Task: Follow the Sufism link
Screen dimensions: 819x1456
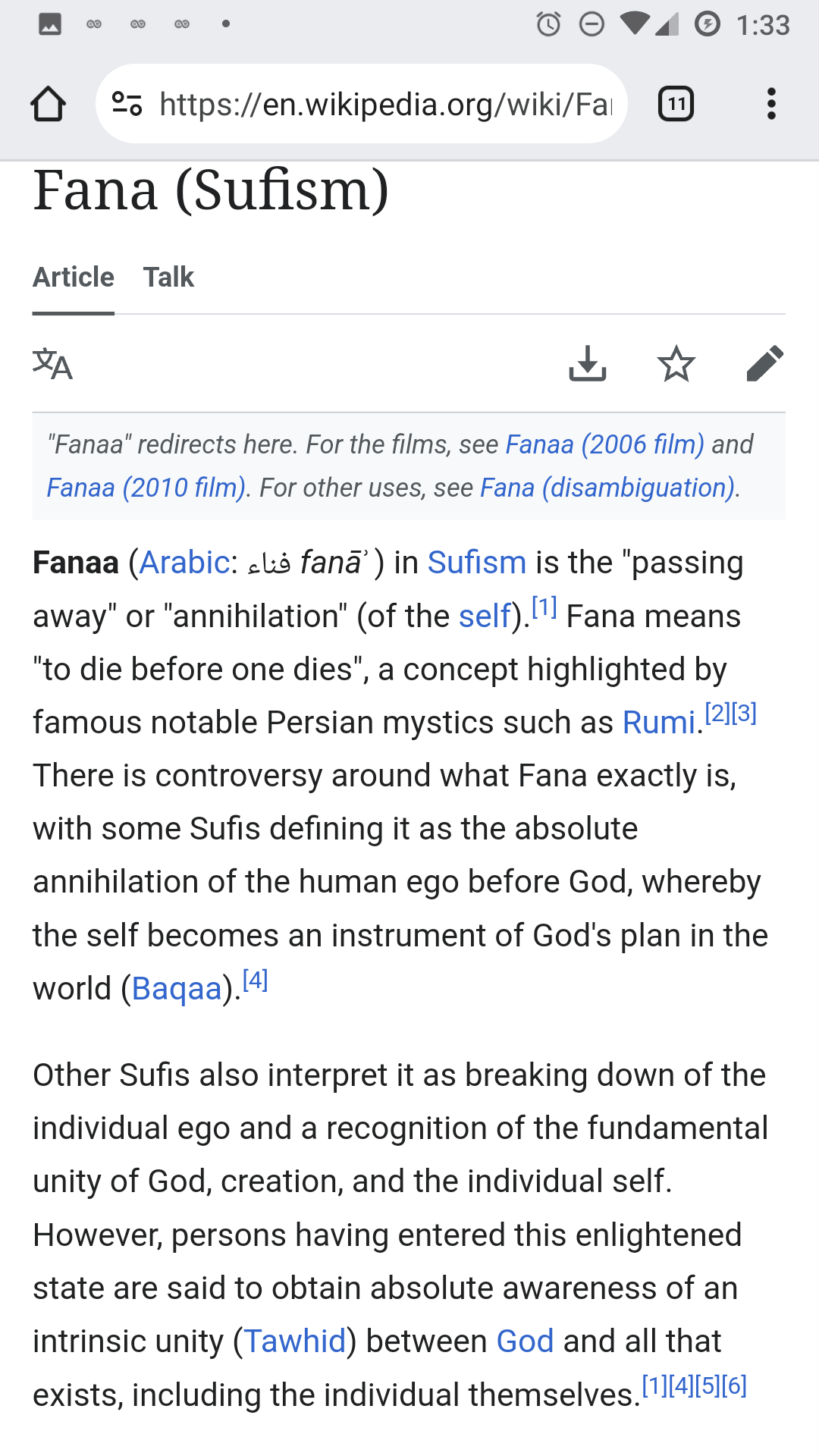Action: pyautogui.click(x=476, y=563)
